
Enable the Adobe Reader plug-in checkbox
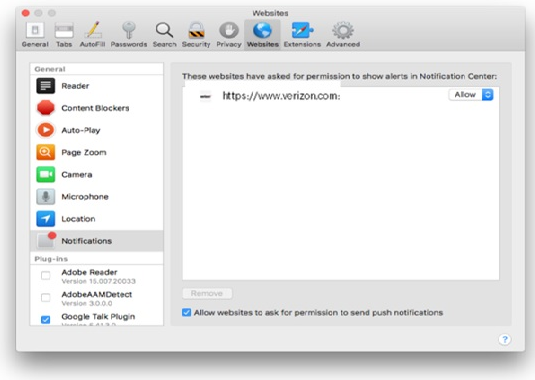click(45, 275)
